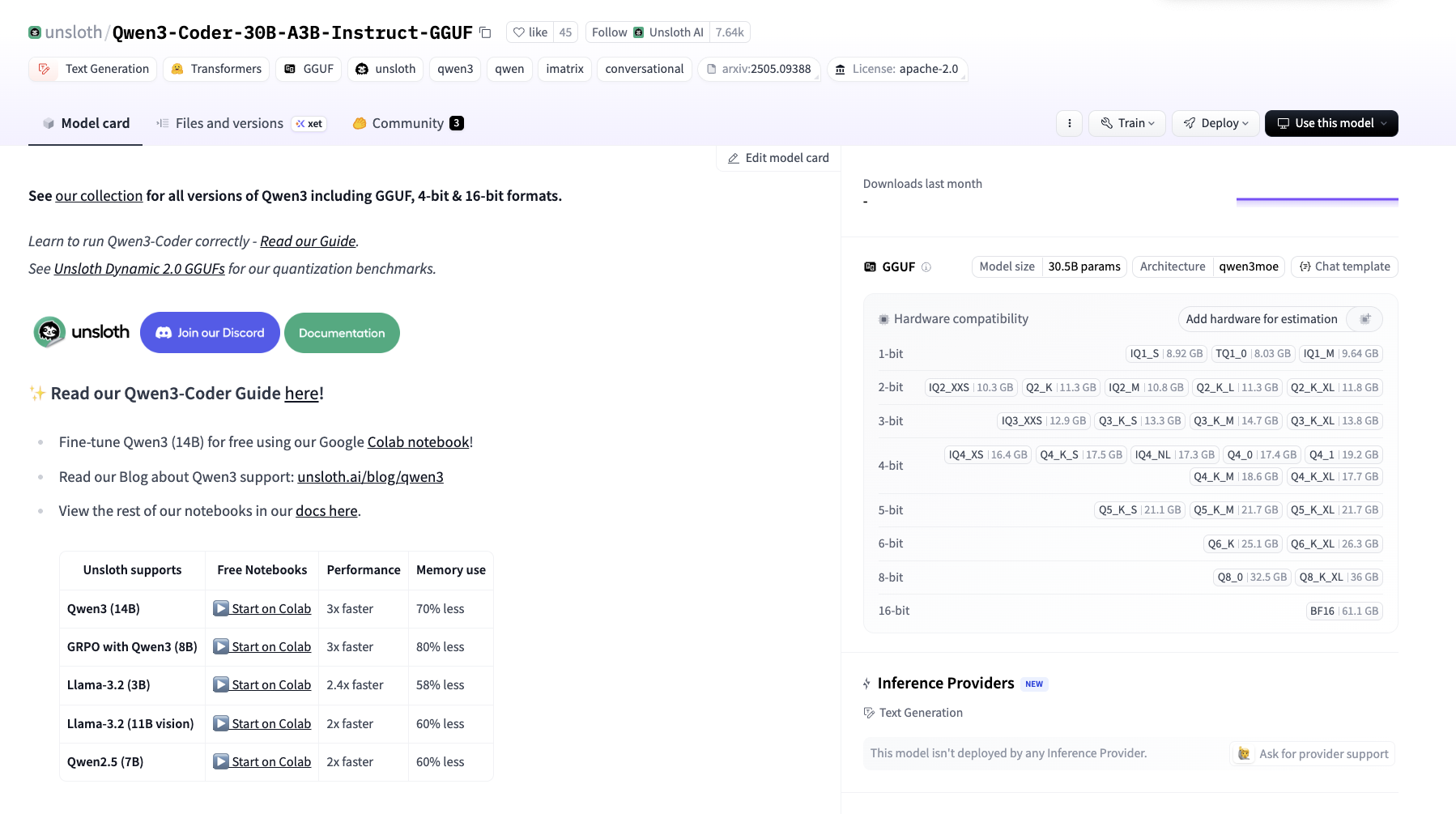Click Edit model card

pos(778,158)
